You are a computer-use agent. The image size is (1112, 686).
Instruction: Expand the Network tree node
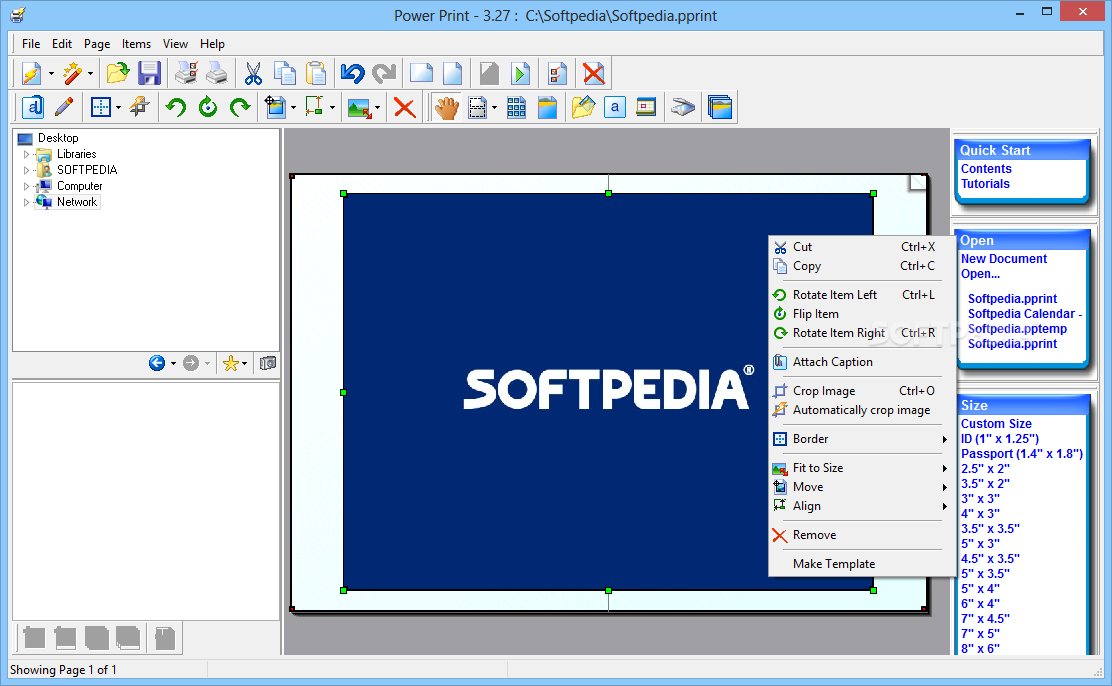pyautogui.click(x=26, y=202)
